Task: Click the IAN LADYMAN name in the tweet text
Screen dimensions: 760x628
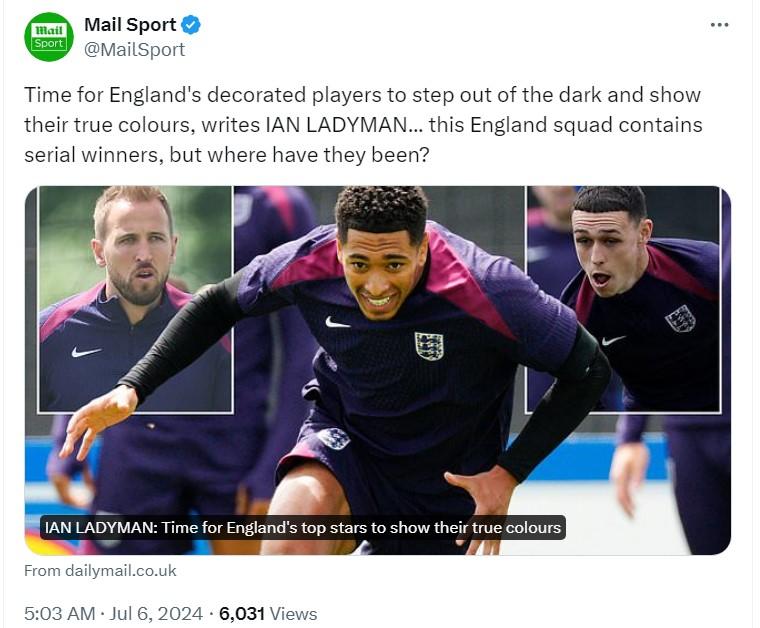Action: point(337,125)
